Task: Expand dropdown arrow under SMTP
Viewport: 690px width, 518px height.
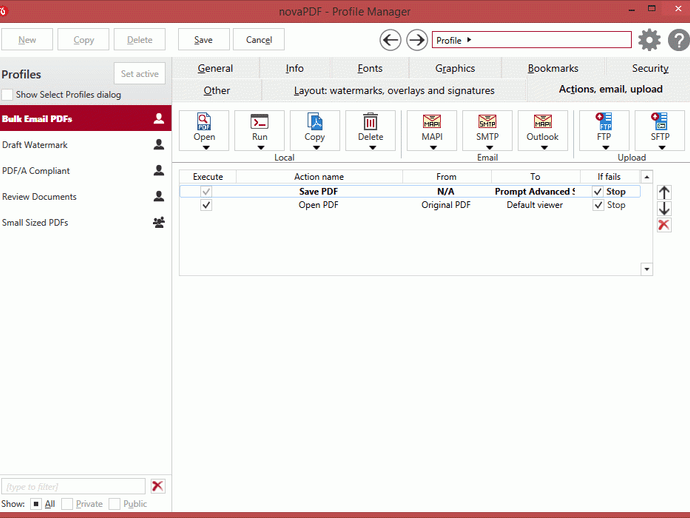Action: (489, 147)
